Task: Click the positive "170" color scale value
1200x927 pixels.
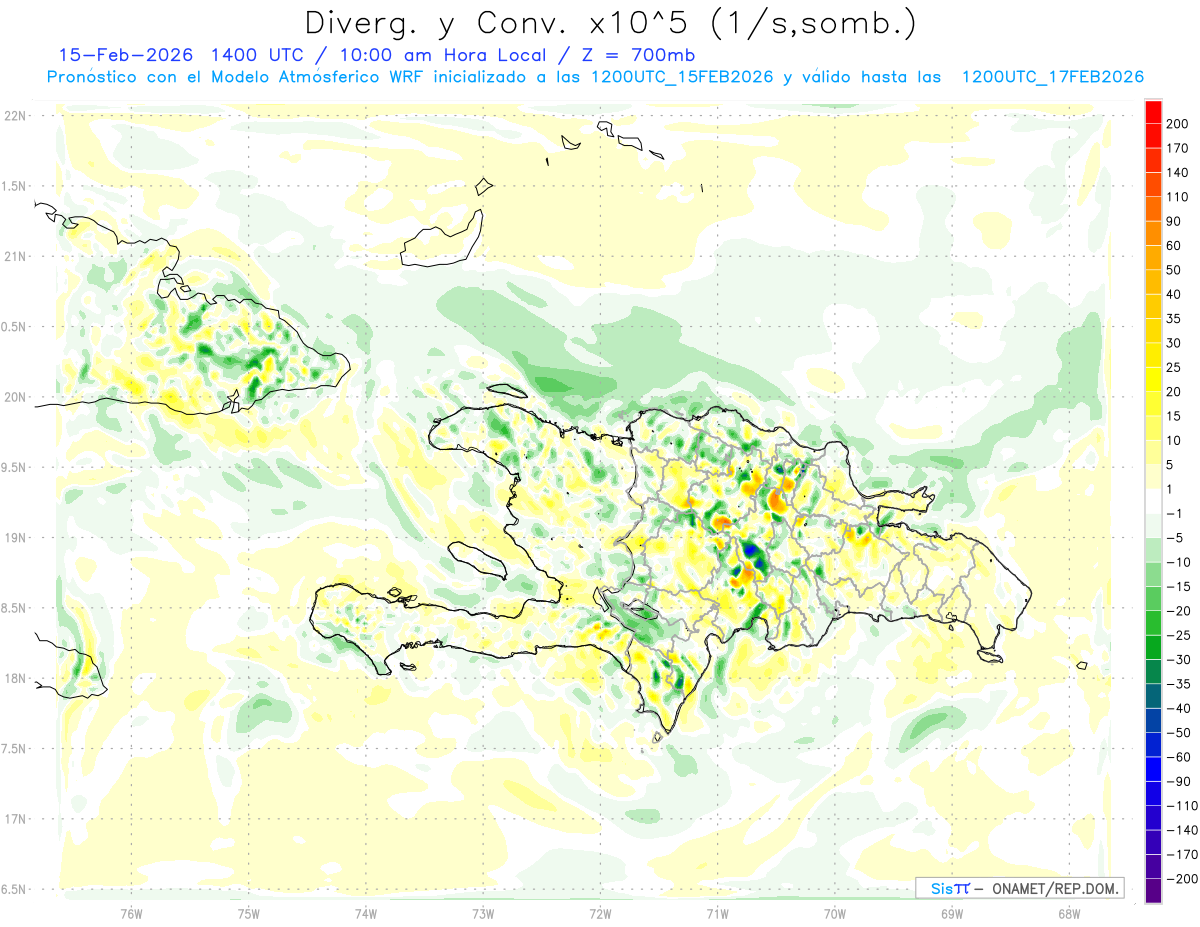Action: pyautogui.click(x=1178, y=148)
